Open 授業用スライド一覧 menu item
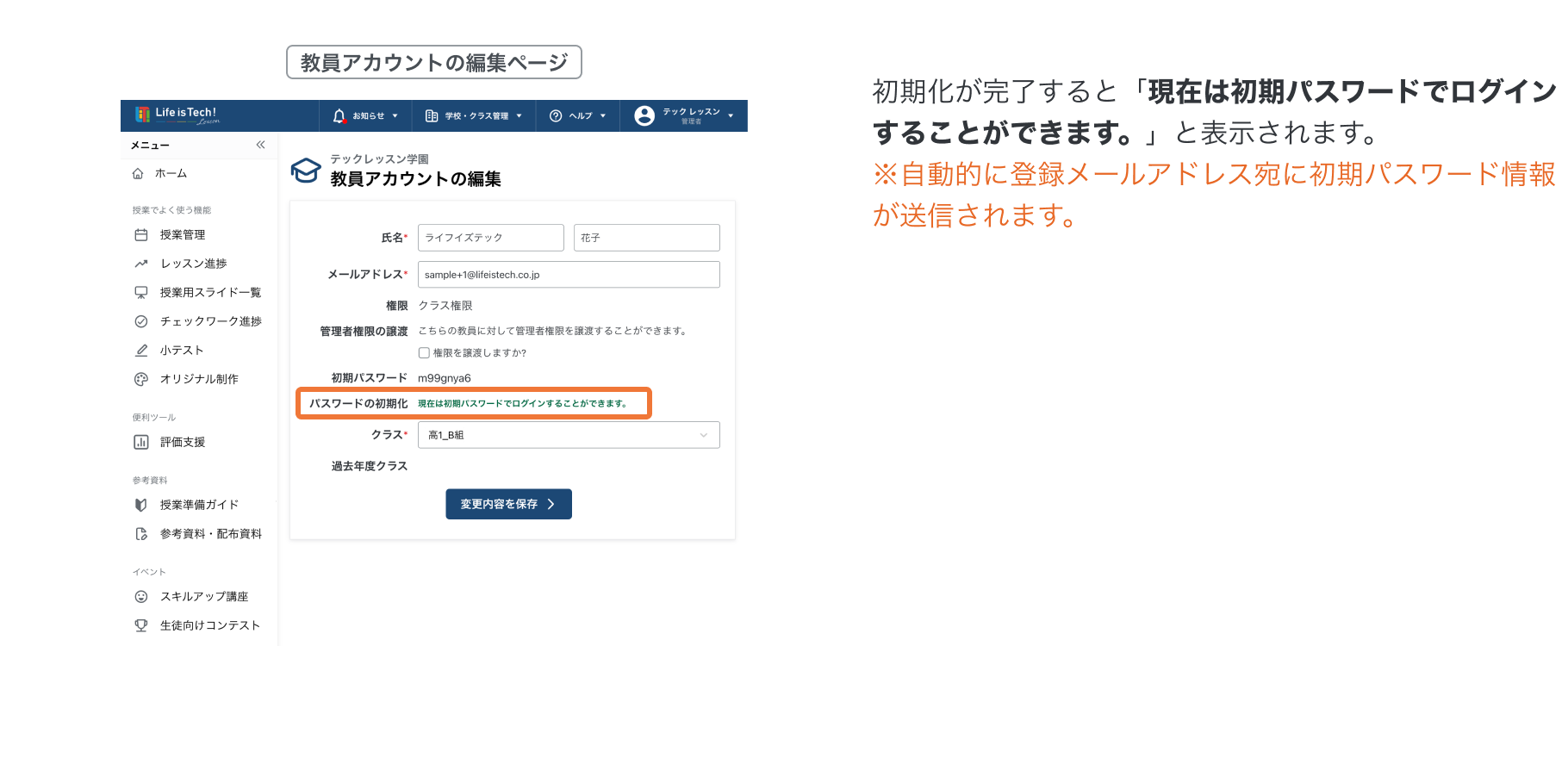 (x=210, y=293)
